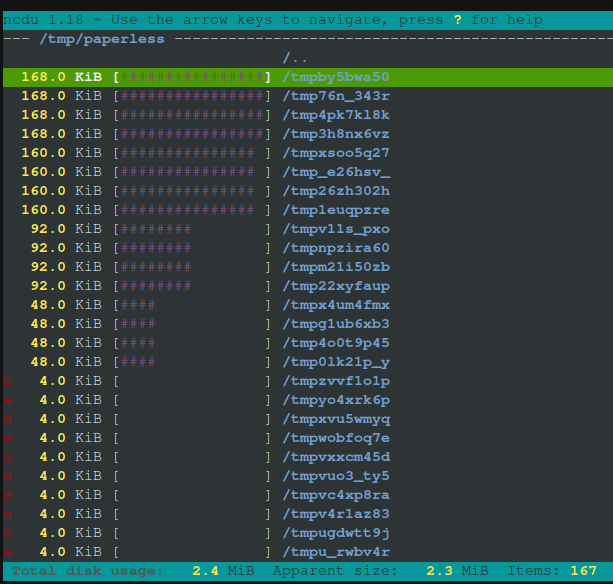Select the /tmp_e26hsv_ directory entry
This screenshot has height=584, width=613.
pyautogui.click(x=336, y=172)
